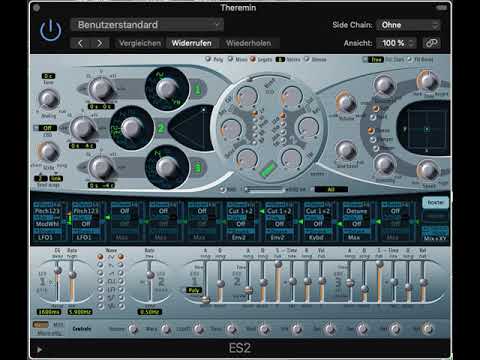This screenshot has width=480, height=360.
Task: Click the link icon next to Ansicht
Action: (431, 43)
